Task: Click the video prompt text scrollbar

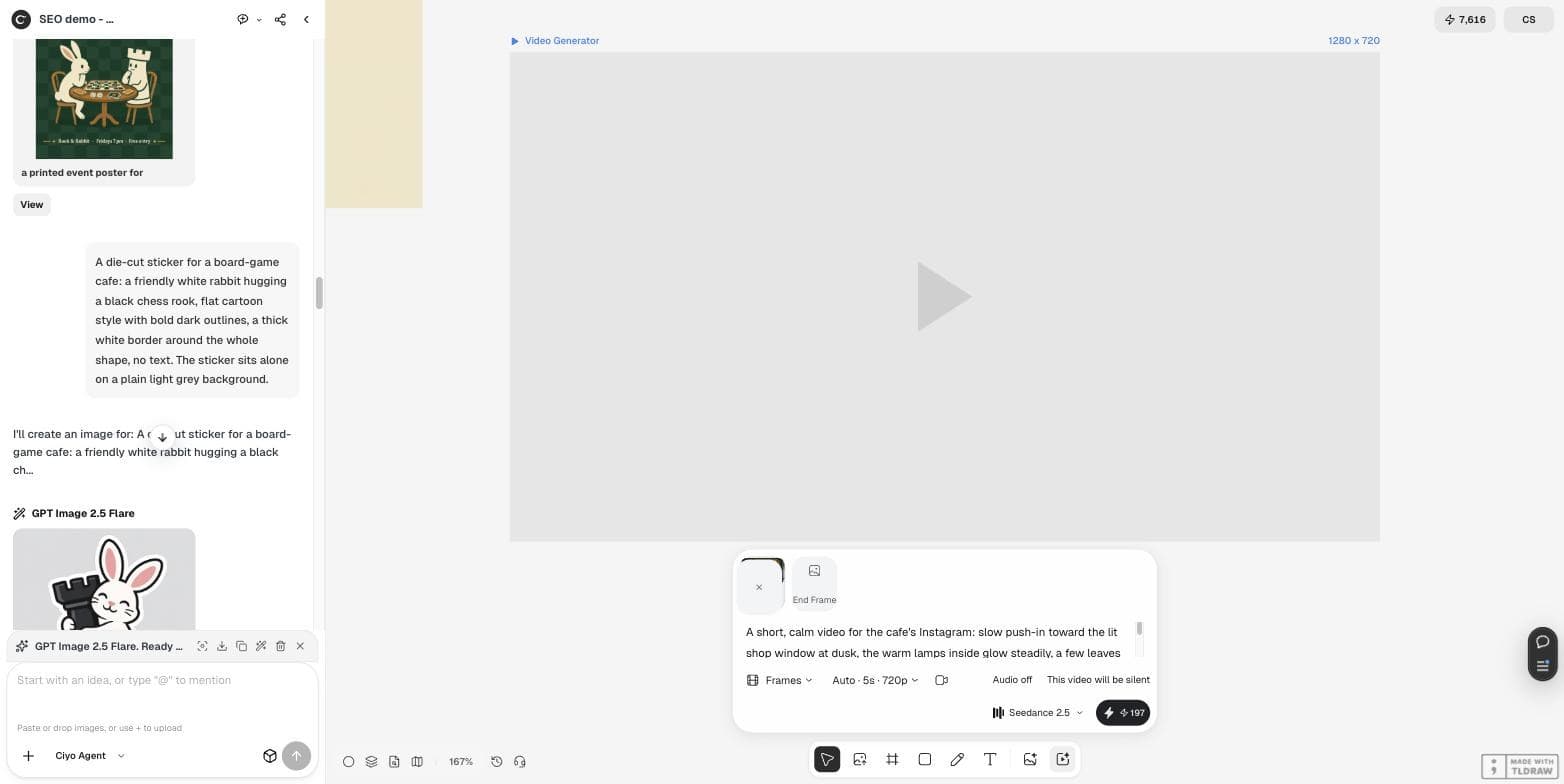Action: click(1139, 628)
